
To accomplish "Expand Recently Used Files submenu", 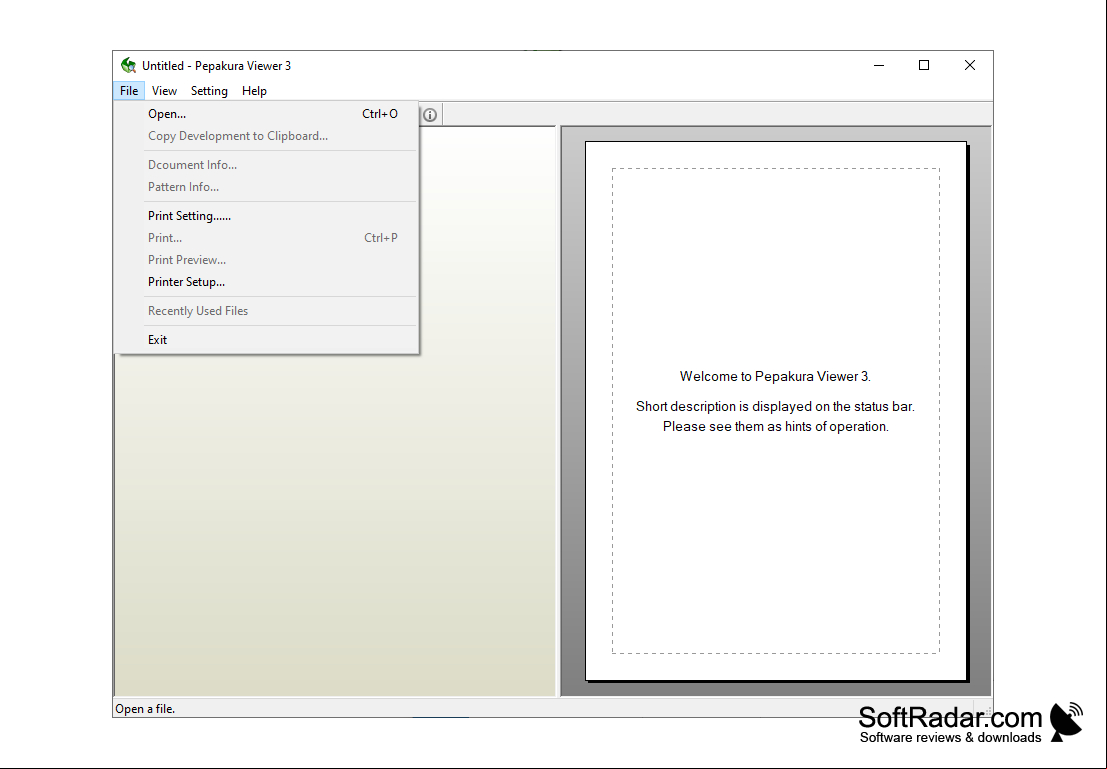I will [x=267, y=310].
